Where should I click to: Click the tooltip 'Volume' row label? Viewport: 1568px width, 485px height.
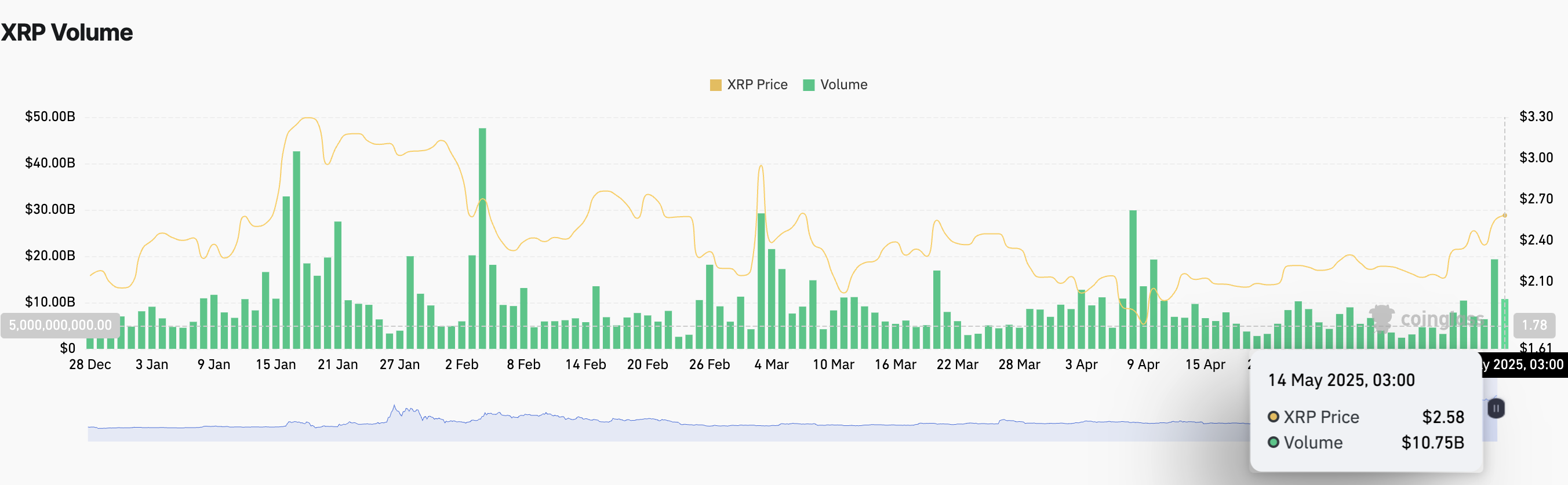[1313, 442]
